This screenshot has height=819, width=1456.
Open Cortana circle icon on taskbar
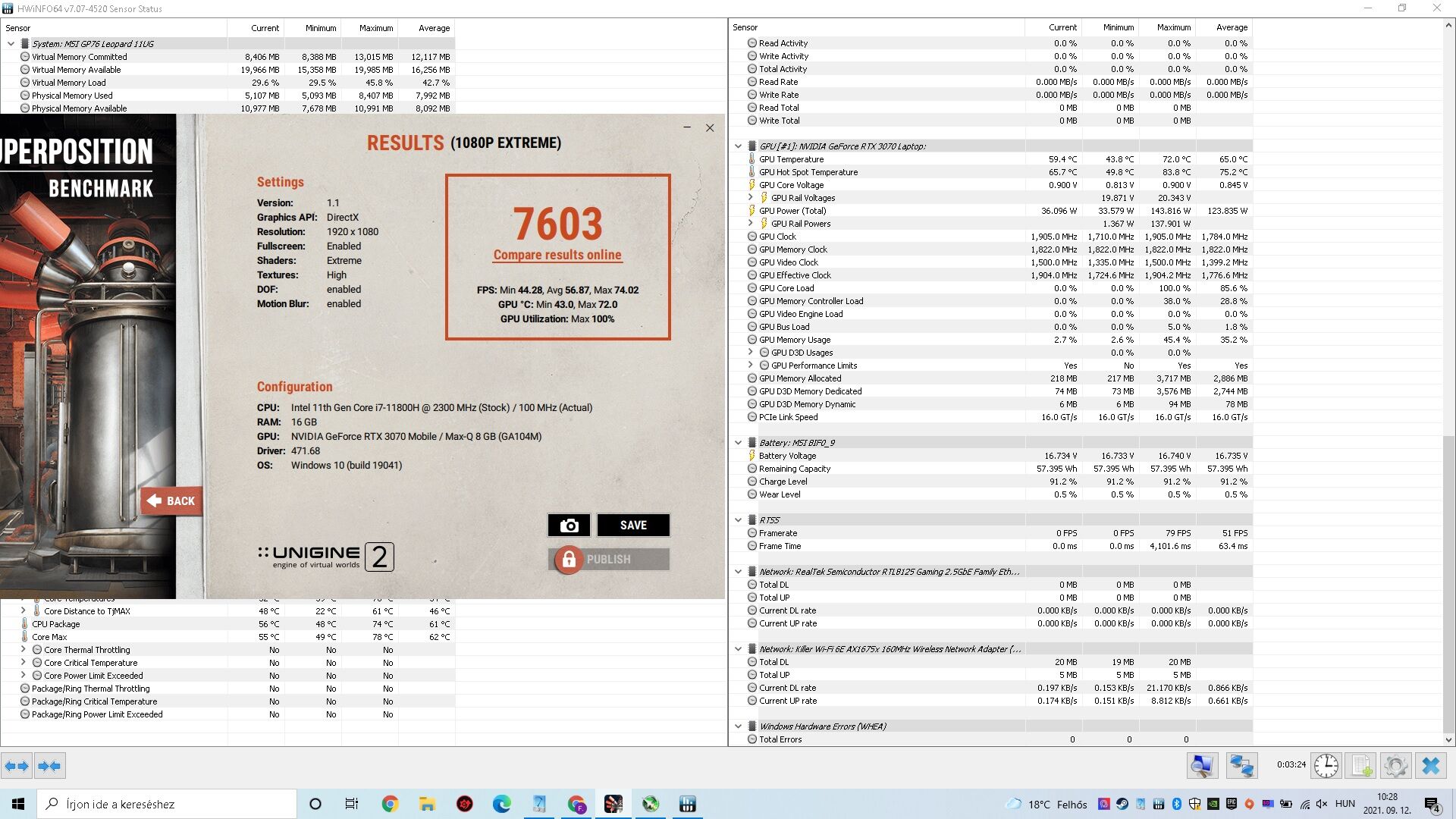pos(315,804)
